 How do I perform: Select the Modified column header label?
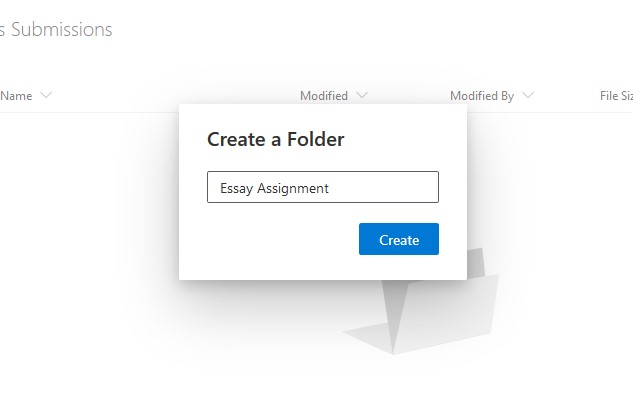pos(324,96)
